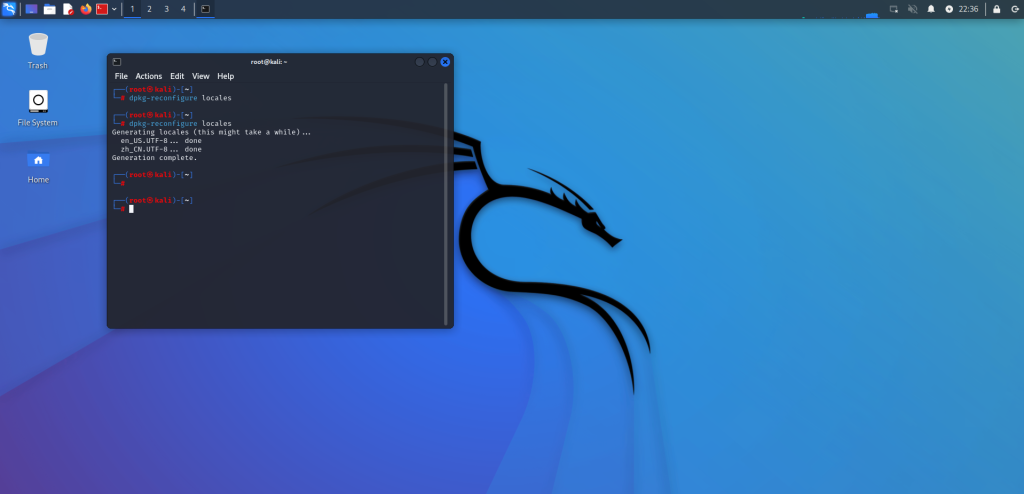1024x494 pixels.
Task: Launch Firefox from the top panel
Action: pos(86,9)
